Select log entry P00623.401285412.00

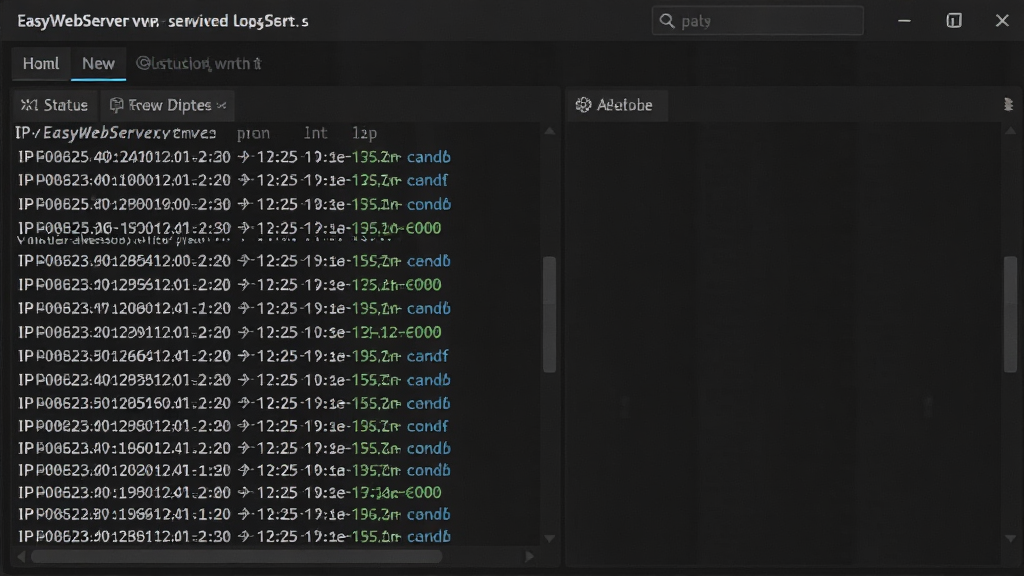coord(234,261)
